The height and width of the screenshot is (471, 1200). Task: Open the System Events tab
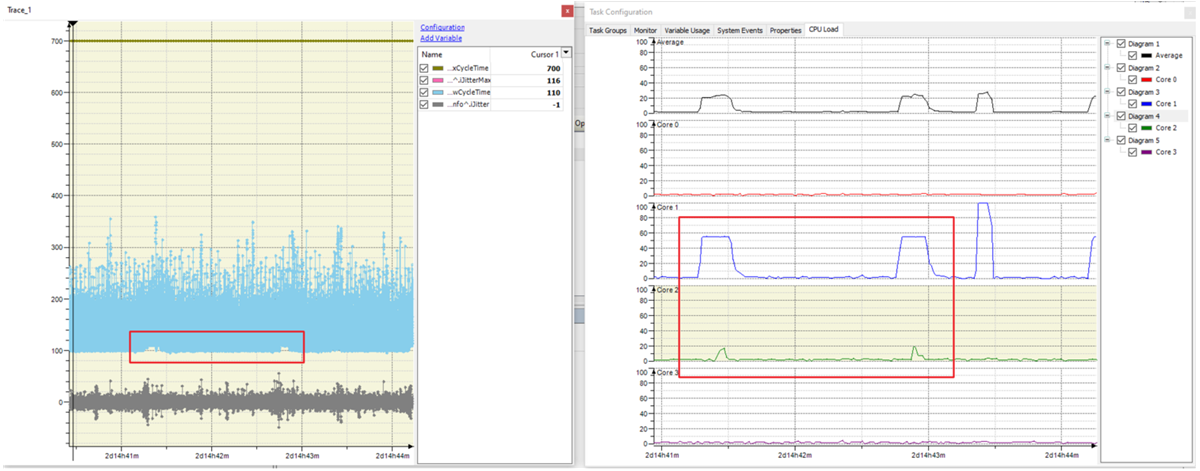739,31
